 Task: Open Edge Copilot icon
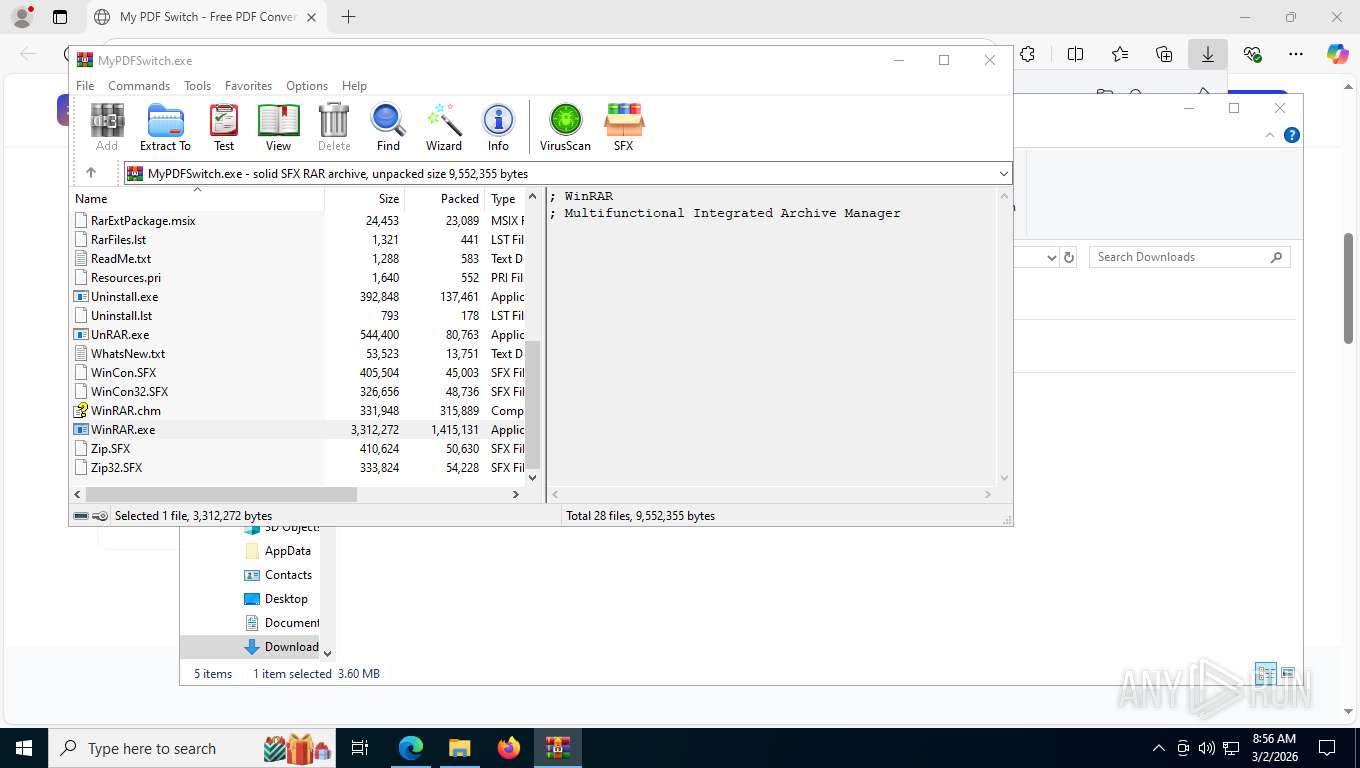click(x=1338, y=54)
